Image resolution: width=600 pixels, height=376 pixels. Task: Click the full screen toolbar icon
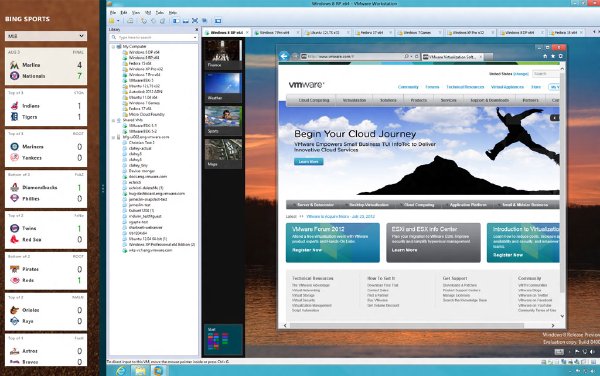[195, 21]
